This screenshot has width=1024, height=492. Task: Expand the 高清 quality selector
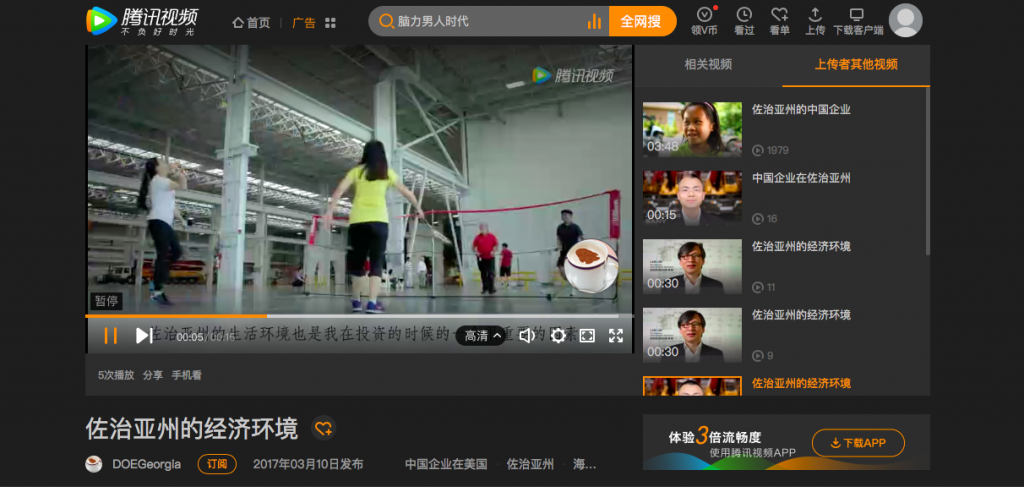(x=482, y=336)
